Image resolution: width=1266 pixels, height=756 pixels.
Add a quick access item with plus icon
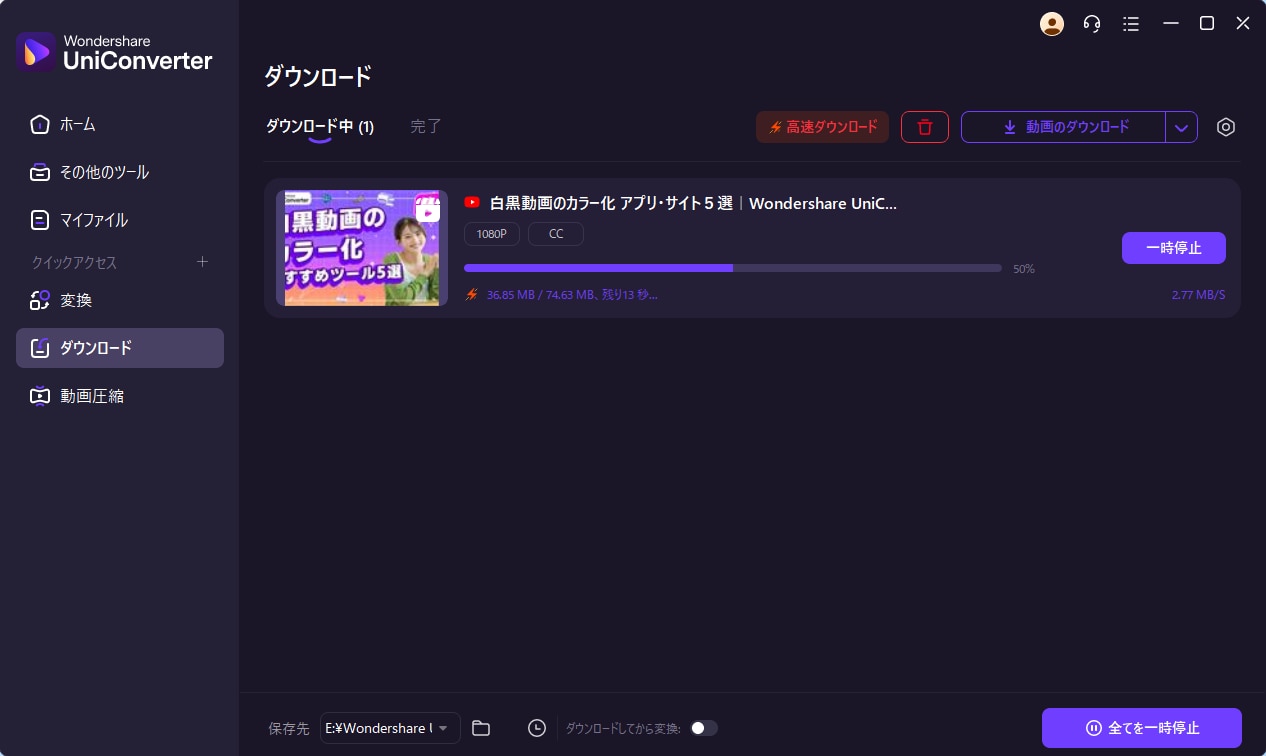(202, 262)
